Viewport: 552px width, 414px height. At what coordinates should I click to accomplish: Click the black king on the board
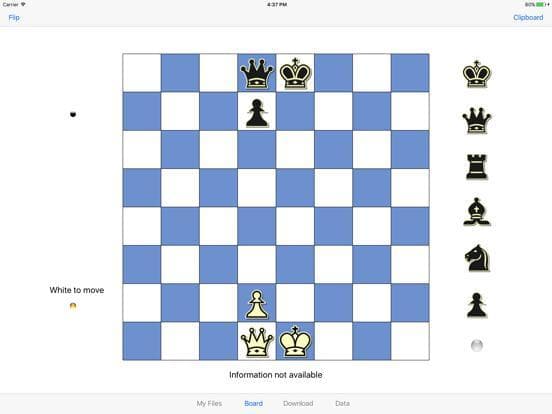click(295, 73)
